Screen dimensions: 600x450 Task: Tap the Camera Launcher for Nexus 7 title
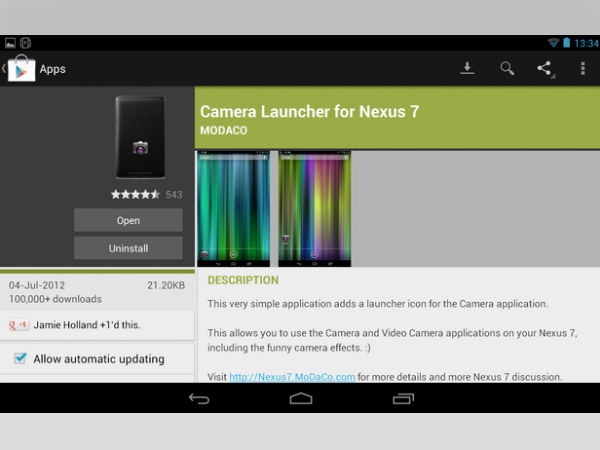pyautogui.click(x=310, y=112)
